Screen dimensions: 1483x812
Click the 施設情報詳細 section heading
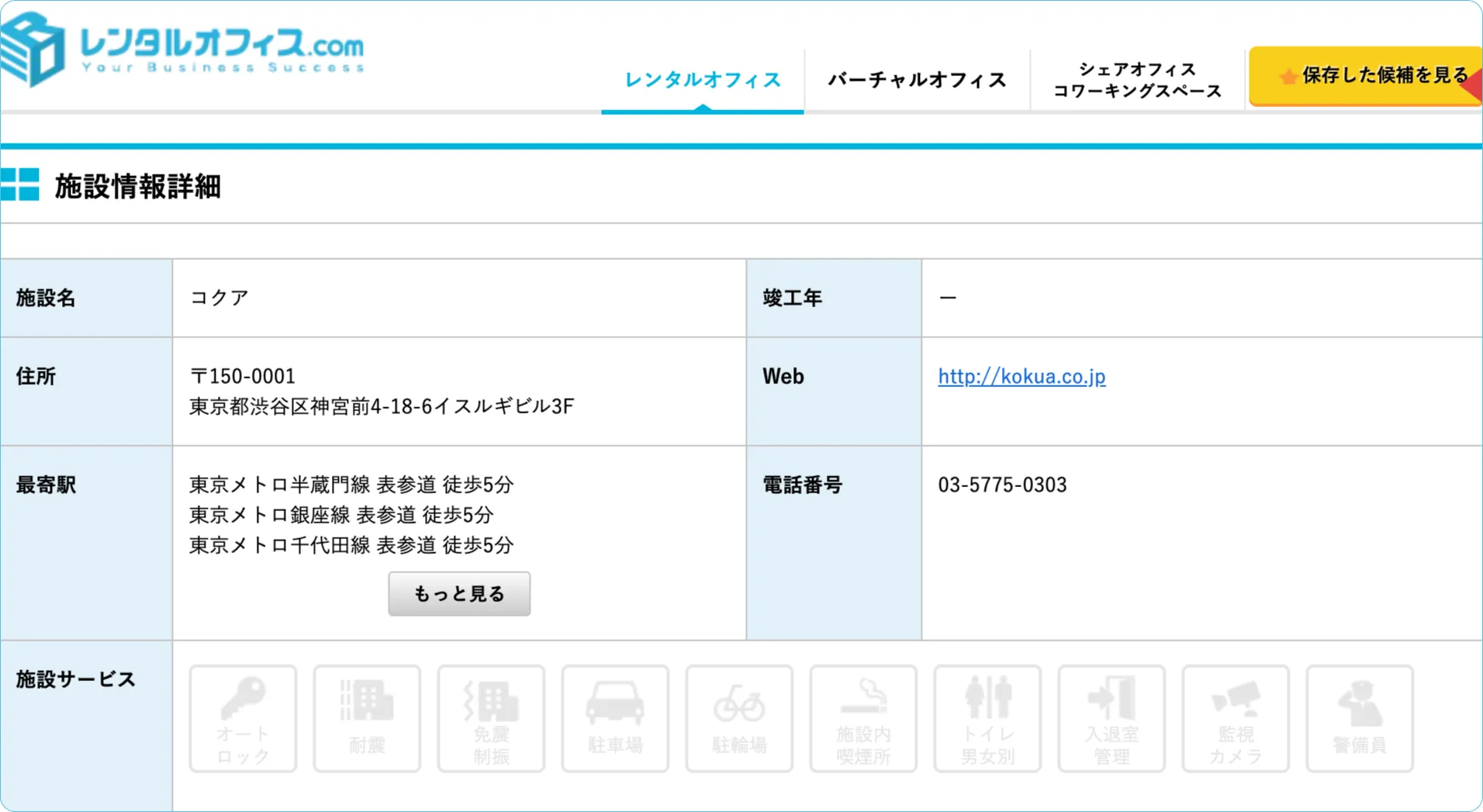click(x=137, y=186)
